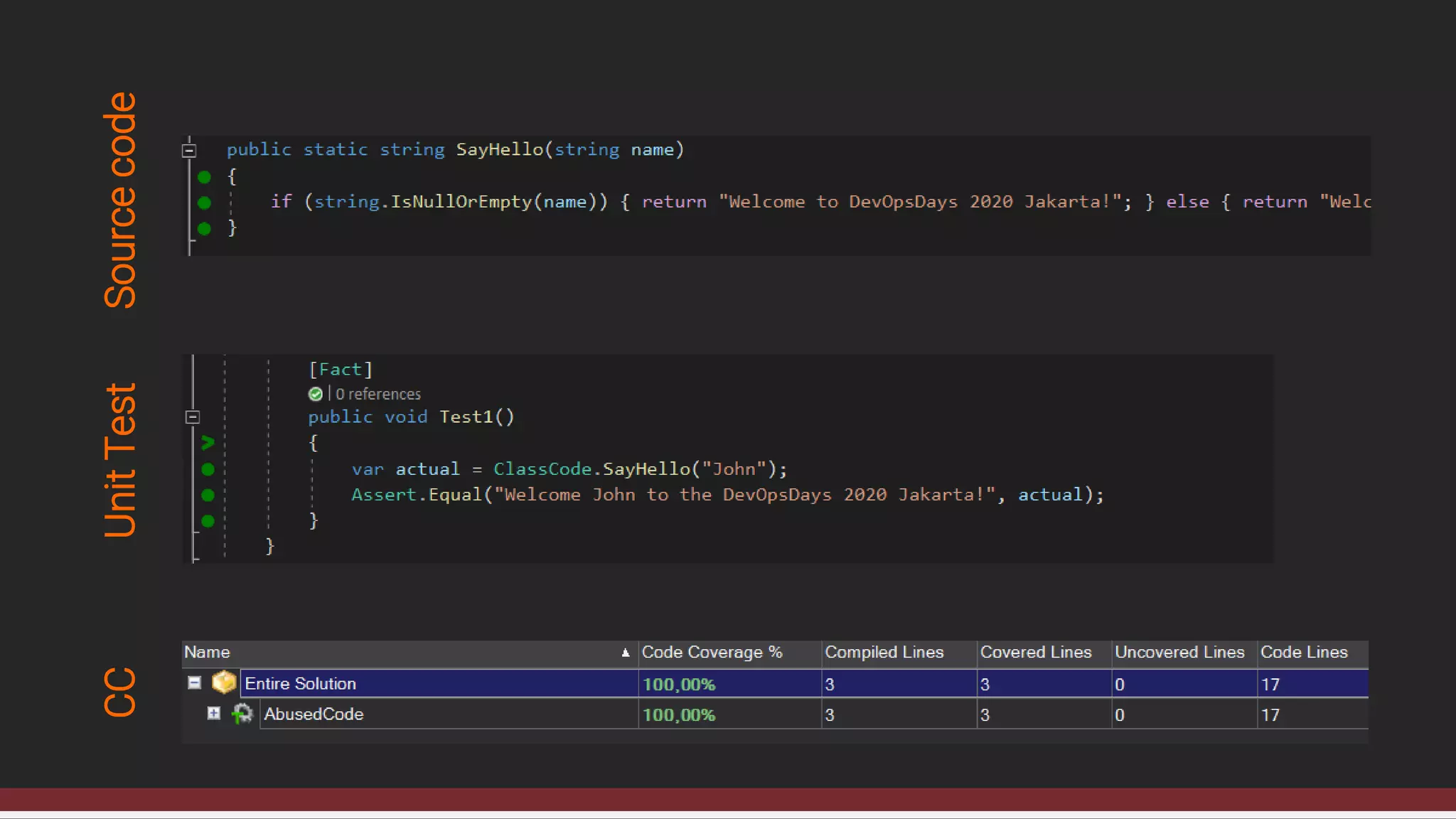
Task: Click the Name column sort arrow
Action: 626,653
